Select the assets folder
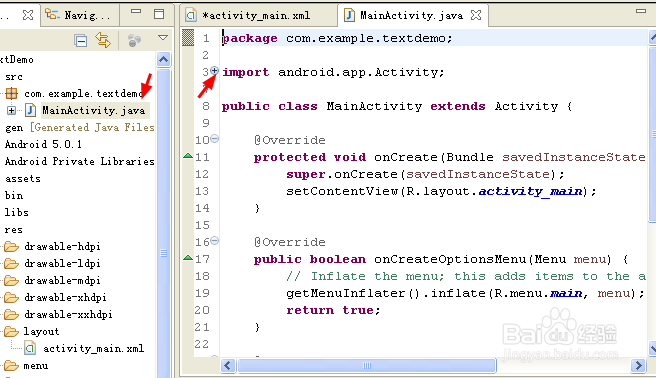 [23, 179]
